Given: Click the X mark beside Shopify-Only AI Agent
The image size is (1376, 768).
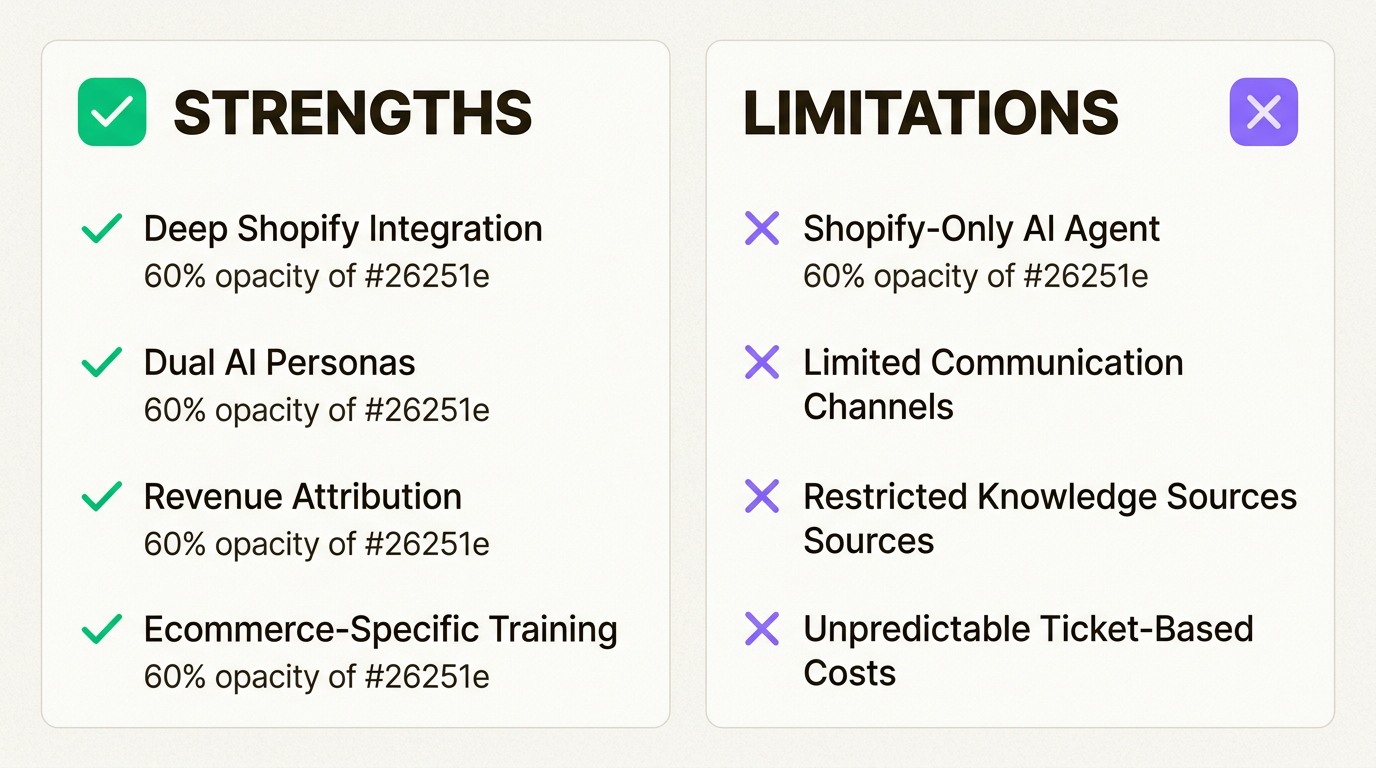Looking at the screenshot, I should click(x=762, y=229).
